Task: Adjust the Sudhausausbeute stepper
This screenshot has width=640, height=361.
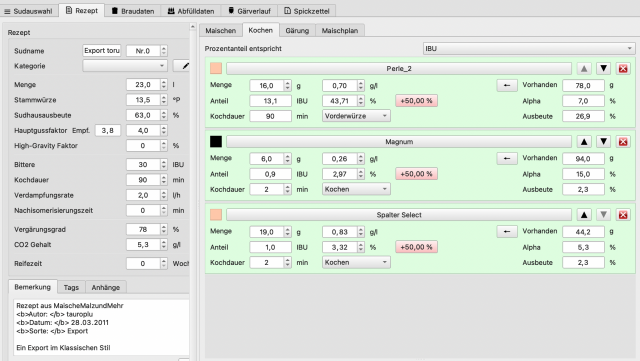Action: 164,115
